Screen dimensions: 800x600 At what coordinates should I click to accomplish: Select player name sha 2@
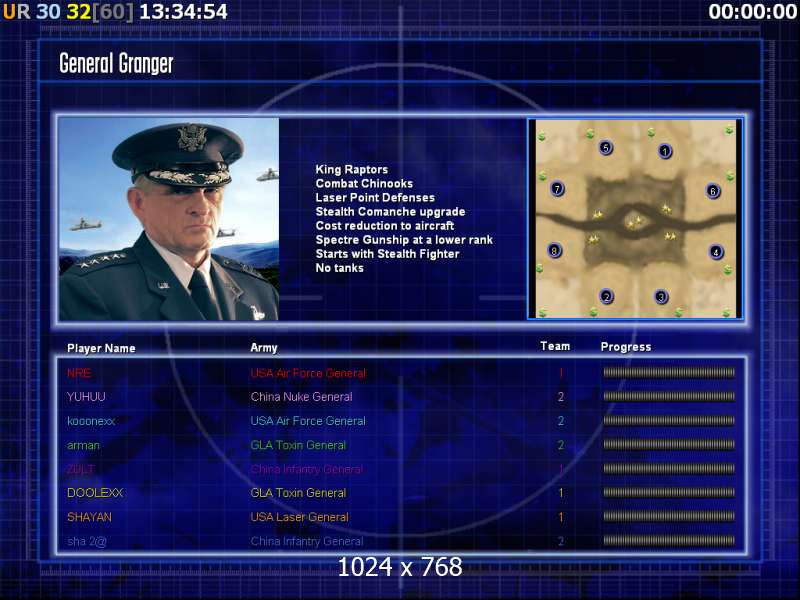coord(87,541)
